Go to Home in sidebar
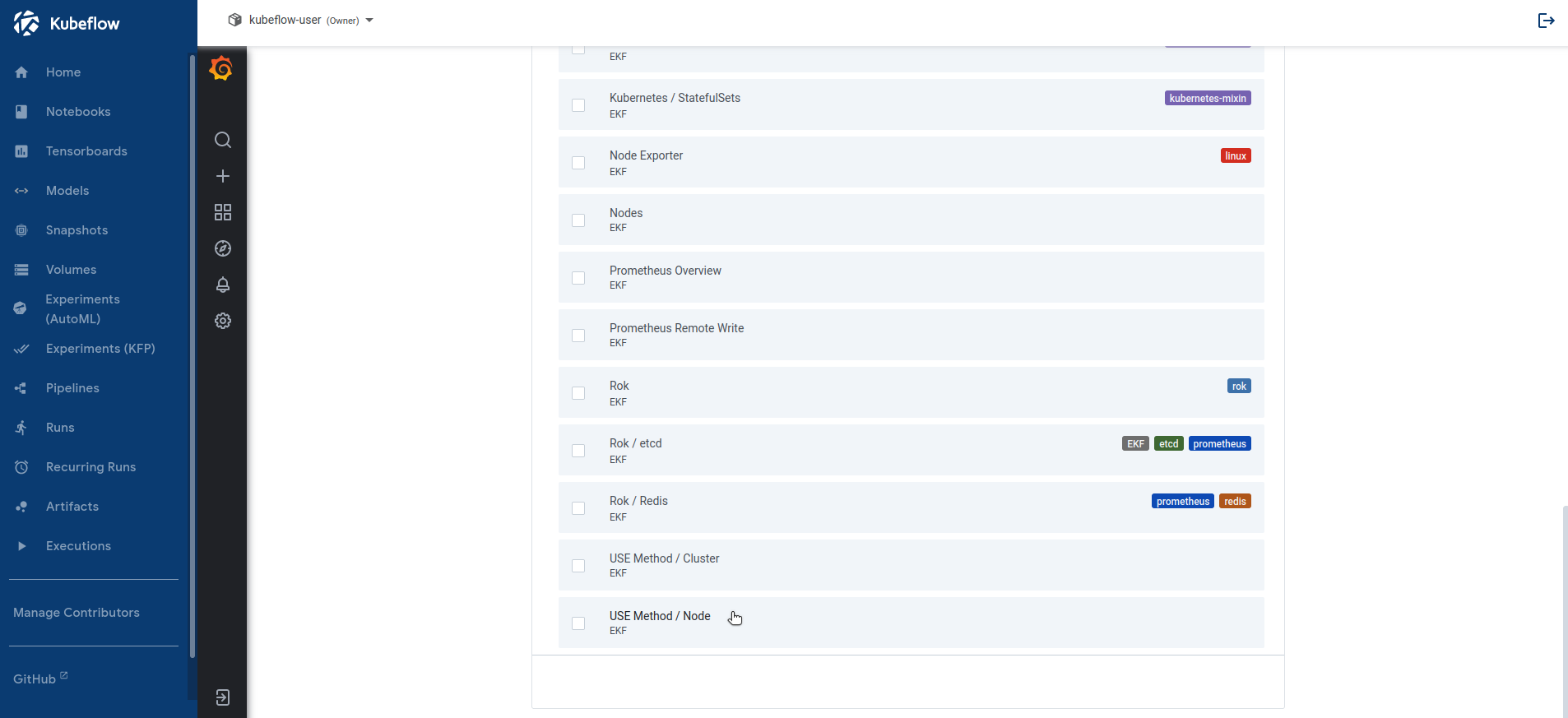 (x=63, y=72)
